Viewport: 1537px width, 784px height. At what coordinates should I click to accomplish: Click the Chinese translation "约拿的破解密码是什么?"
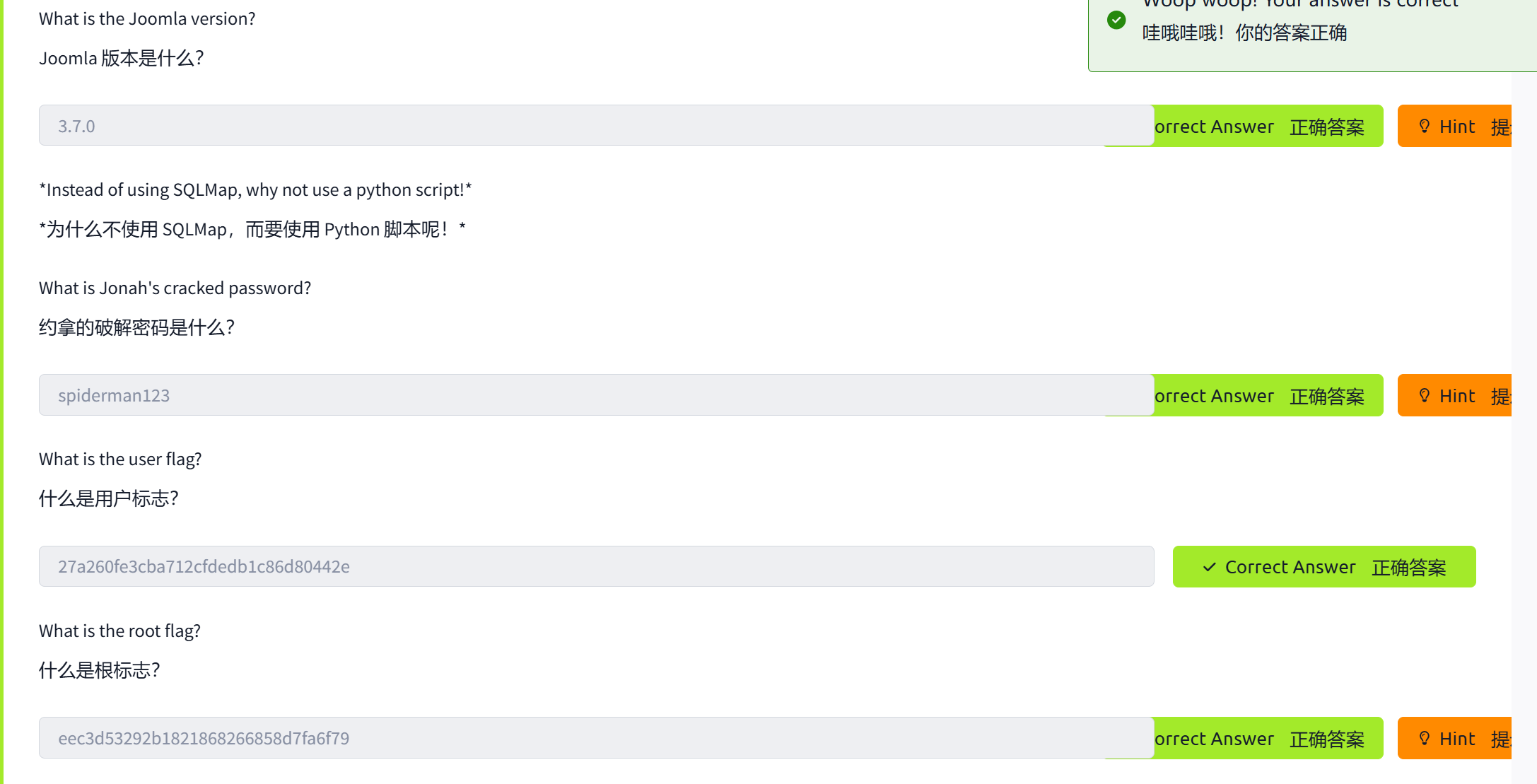pos(136,327)
